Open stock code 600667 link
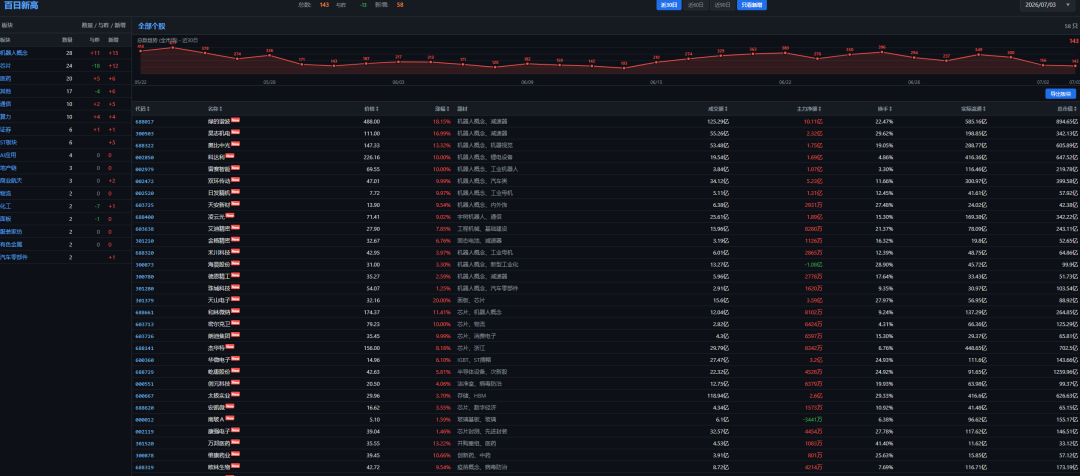This screenshot has height=476, width=1080. [x=145, y=395]
